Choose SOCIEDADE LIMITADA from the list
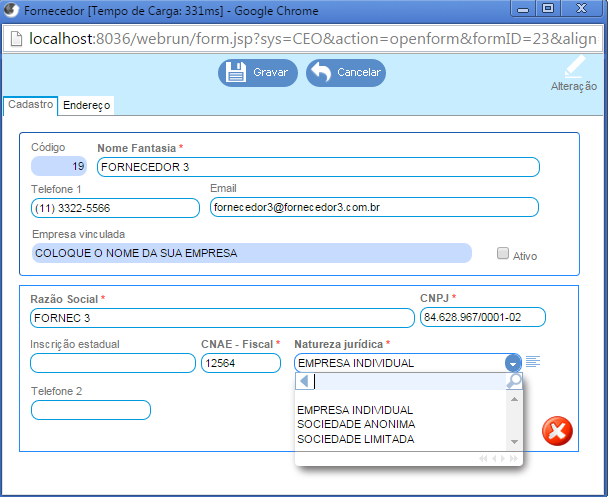This screenshot has width=608, height=497. click(x=355, y=439)
